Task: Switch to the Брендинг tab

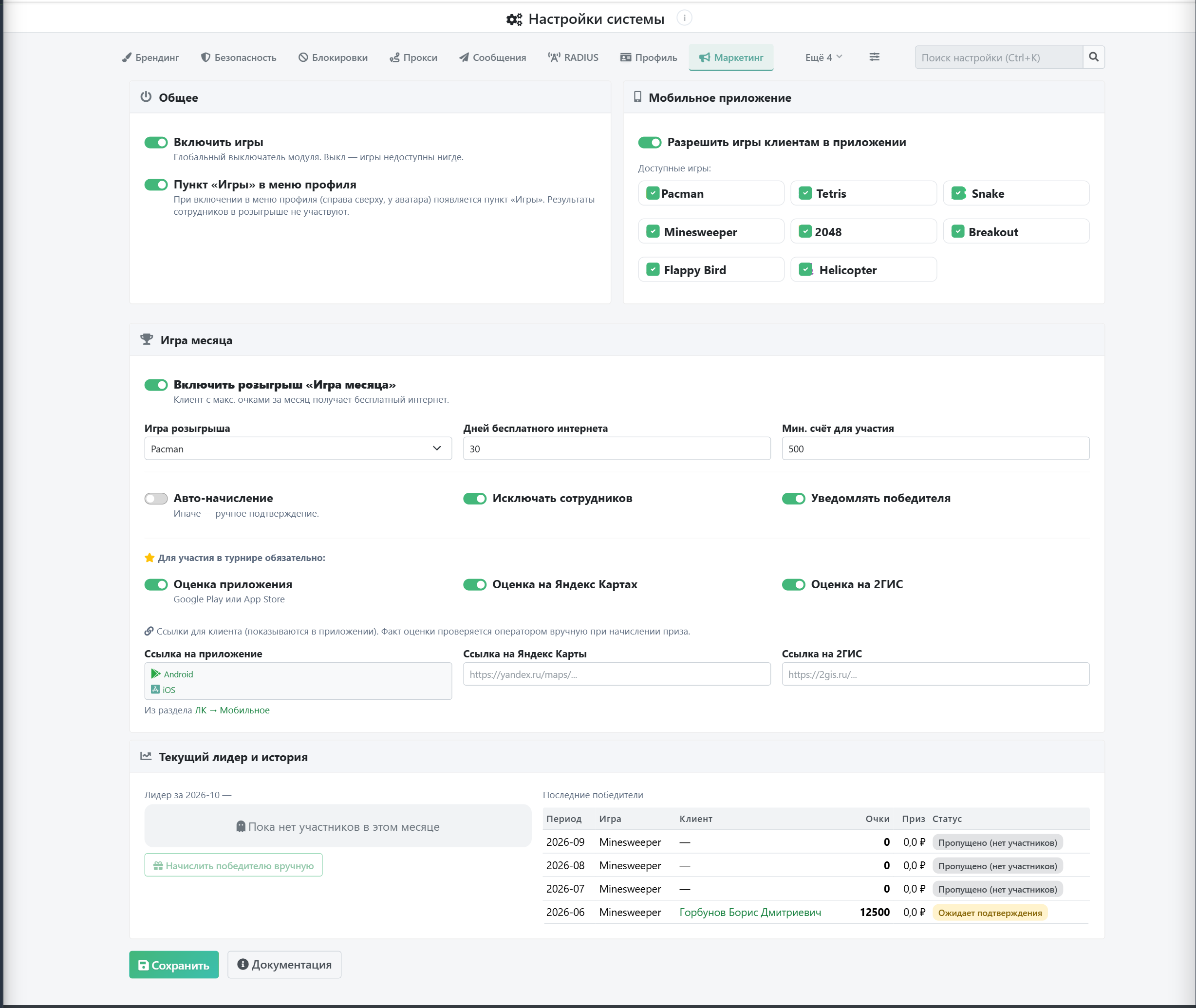Action: coord(150,57)
